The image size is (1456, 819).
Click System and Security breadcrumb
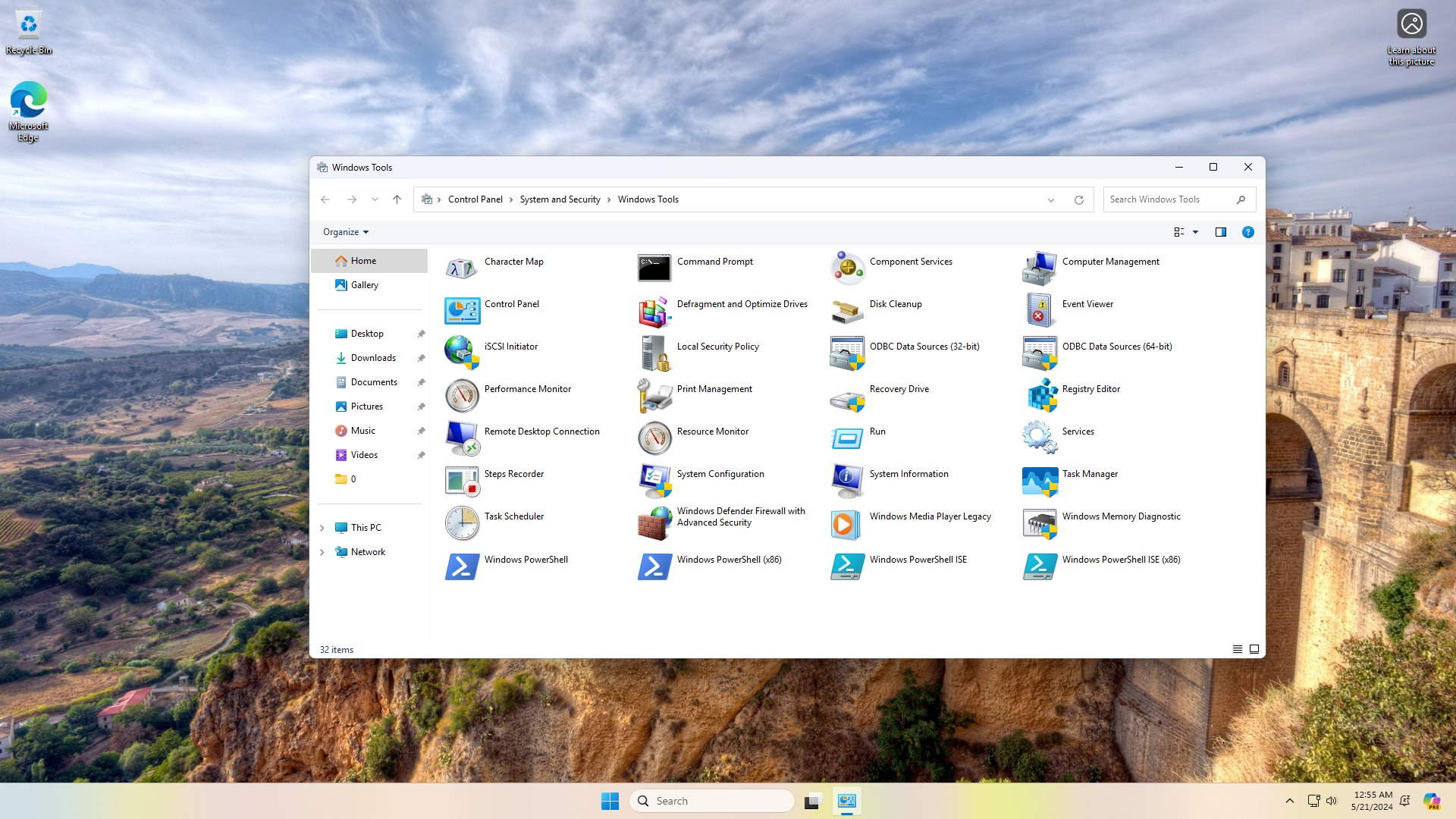[560, 199]
